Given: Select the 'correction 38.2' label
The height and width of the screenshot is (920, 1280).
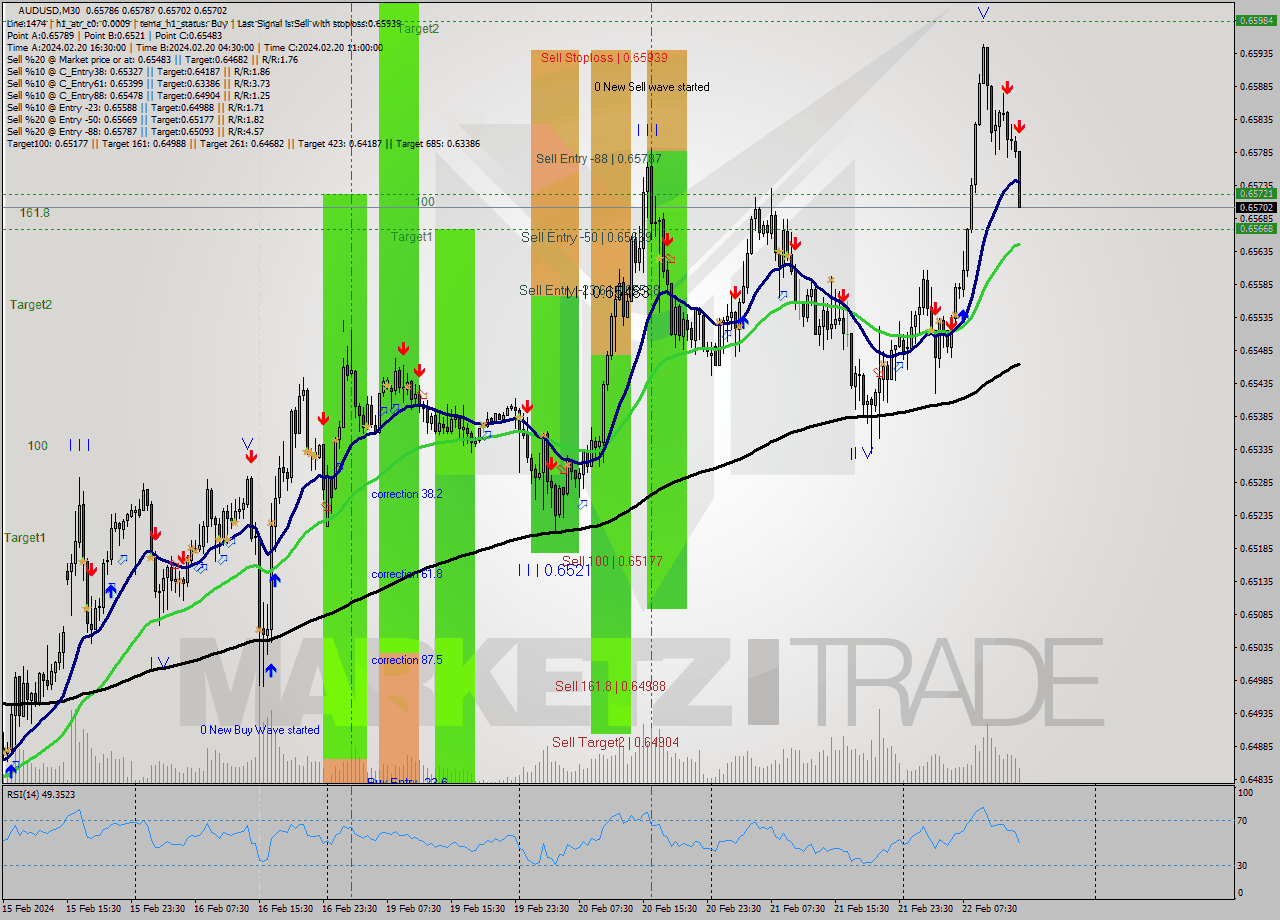Looking at the screenshot, I should pyautogui.click(x=407, y=494).
